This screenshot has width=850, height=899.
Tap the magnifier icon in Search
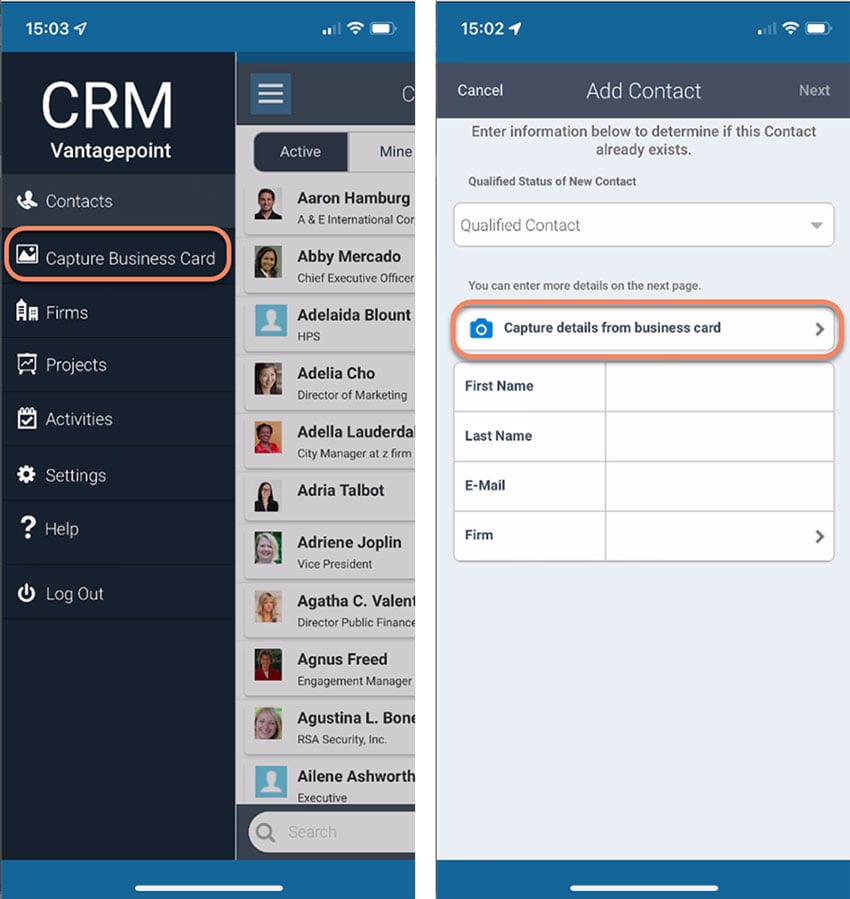click(265, 832)
